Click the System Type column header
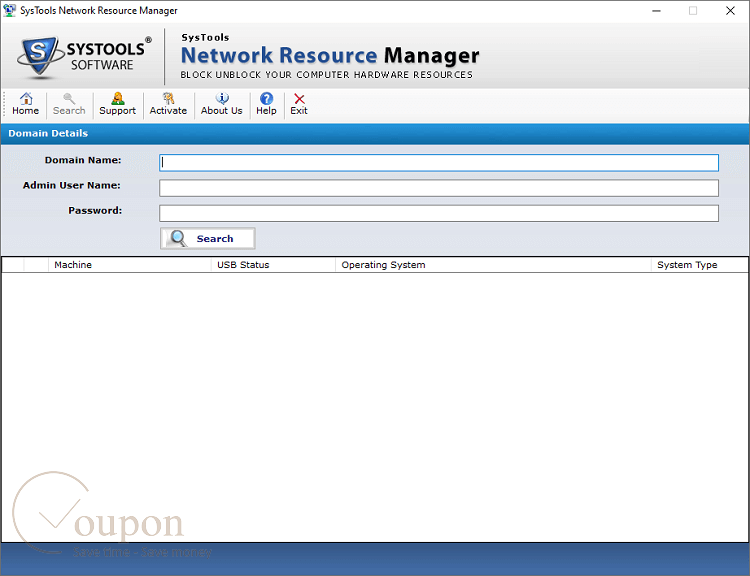The image size is (750, 576). [x=700, y=265]
